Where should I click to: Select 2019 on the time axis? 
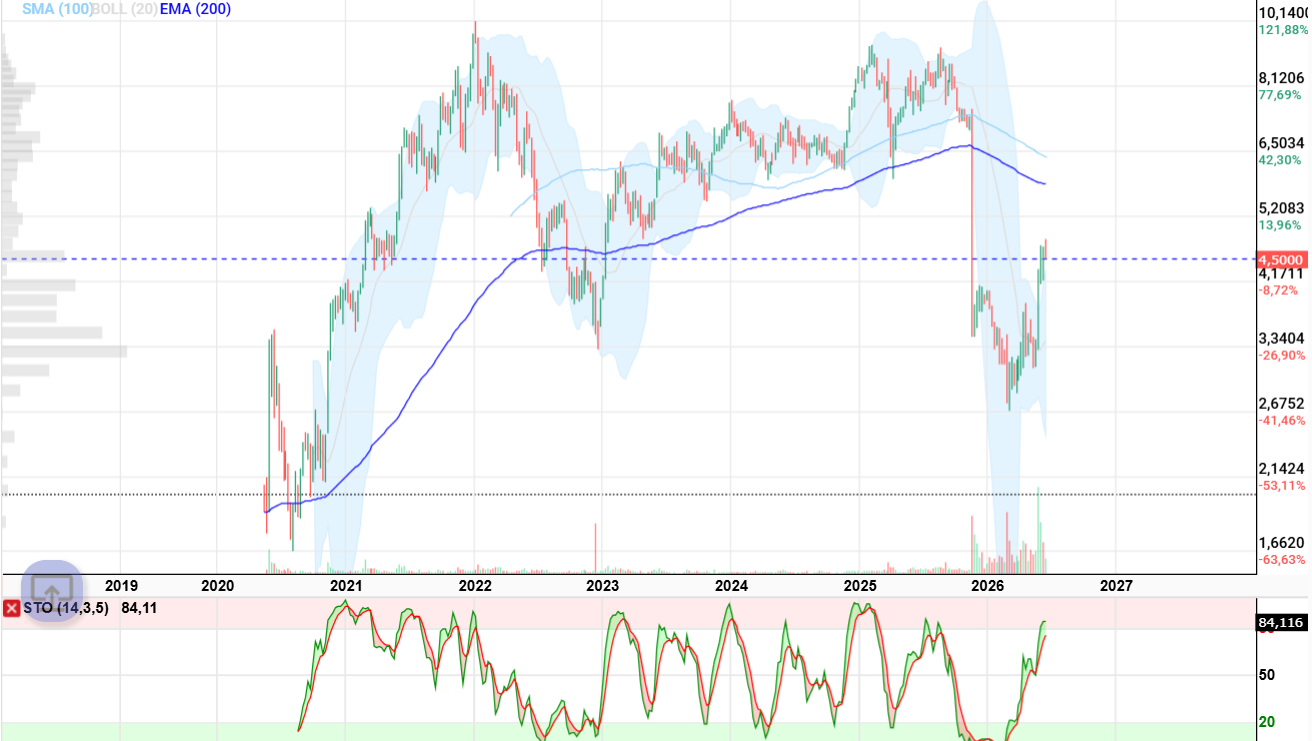click(x=121, y=585)
